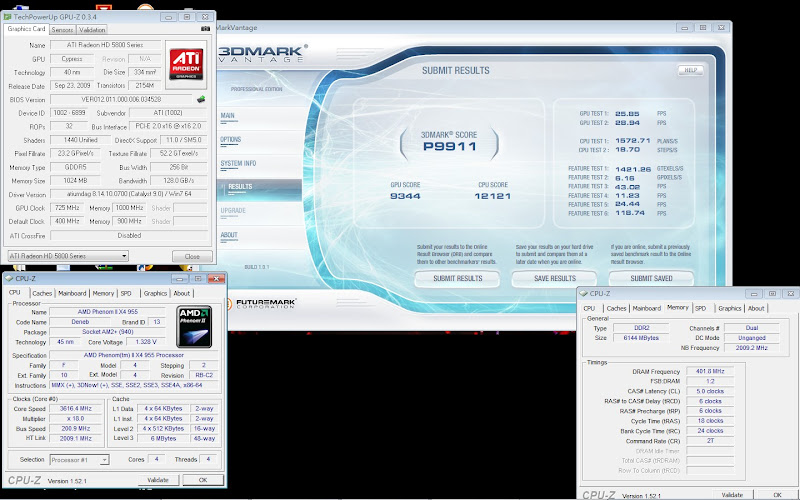Image resolution: width=800 pixels, height=500 pixels.
Task: Click the memory Size value 6144 MBytes
Action: coord(641,338)
